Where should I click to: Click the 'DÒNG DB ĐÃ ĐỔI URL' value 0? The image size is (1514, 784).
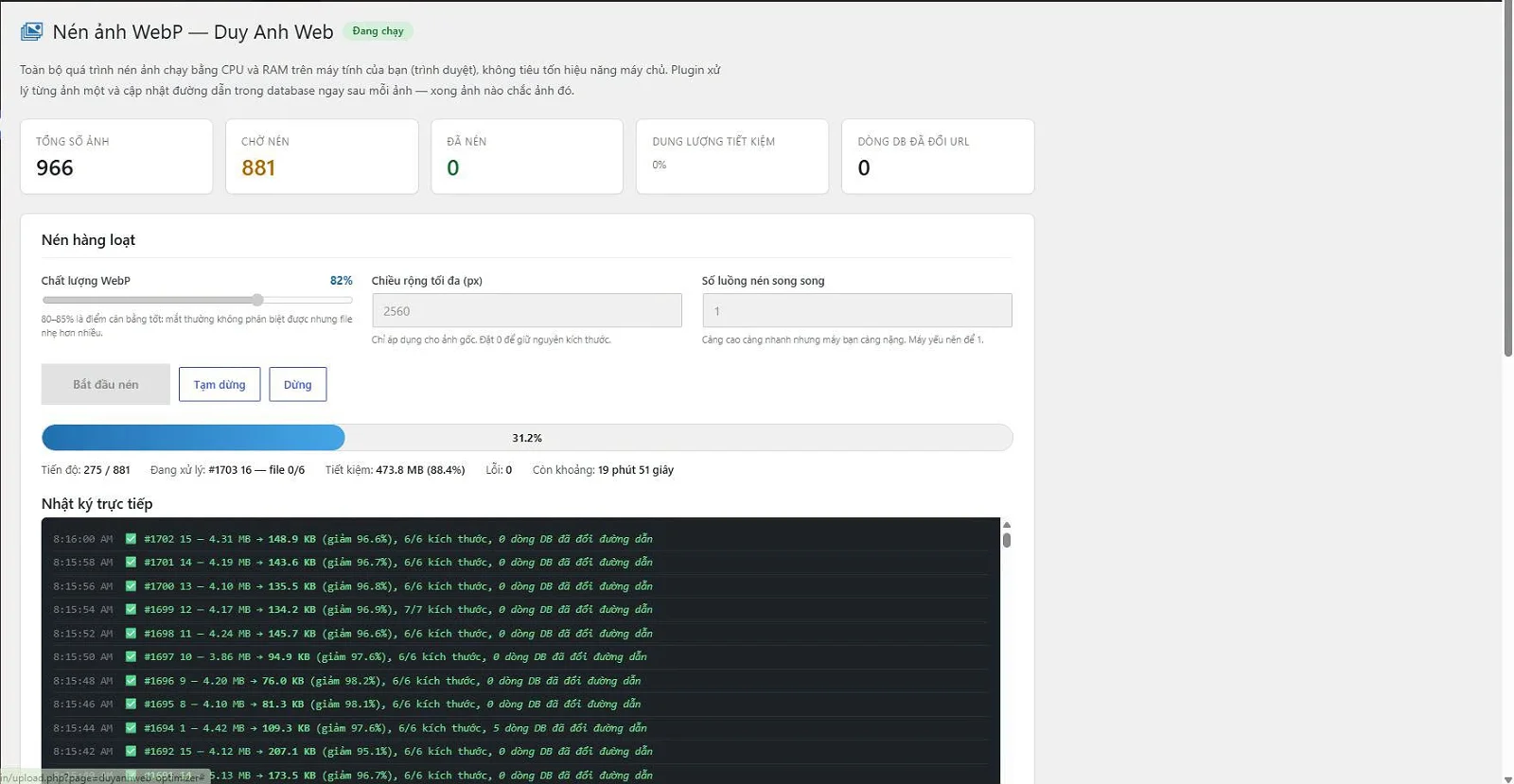tap(864, 168)
